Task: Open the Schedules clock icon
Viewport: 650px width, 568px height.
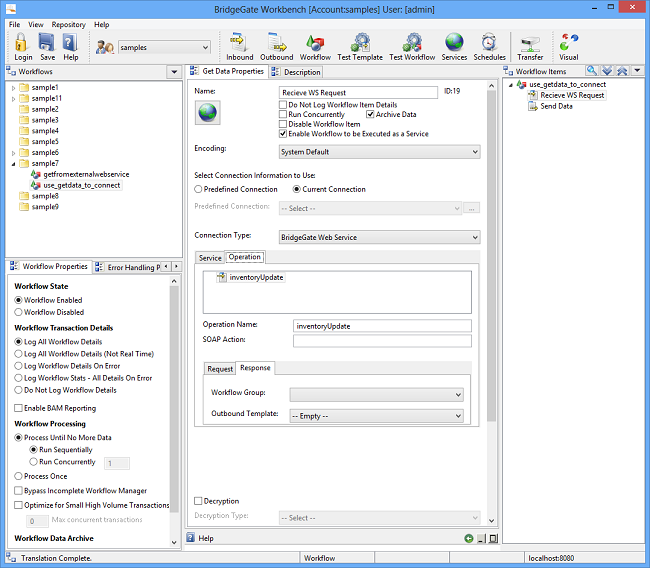Action: coord(489,46)
